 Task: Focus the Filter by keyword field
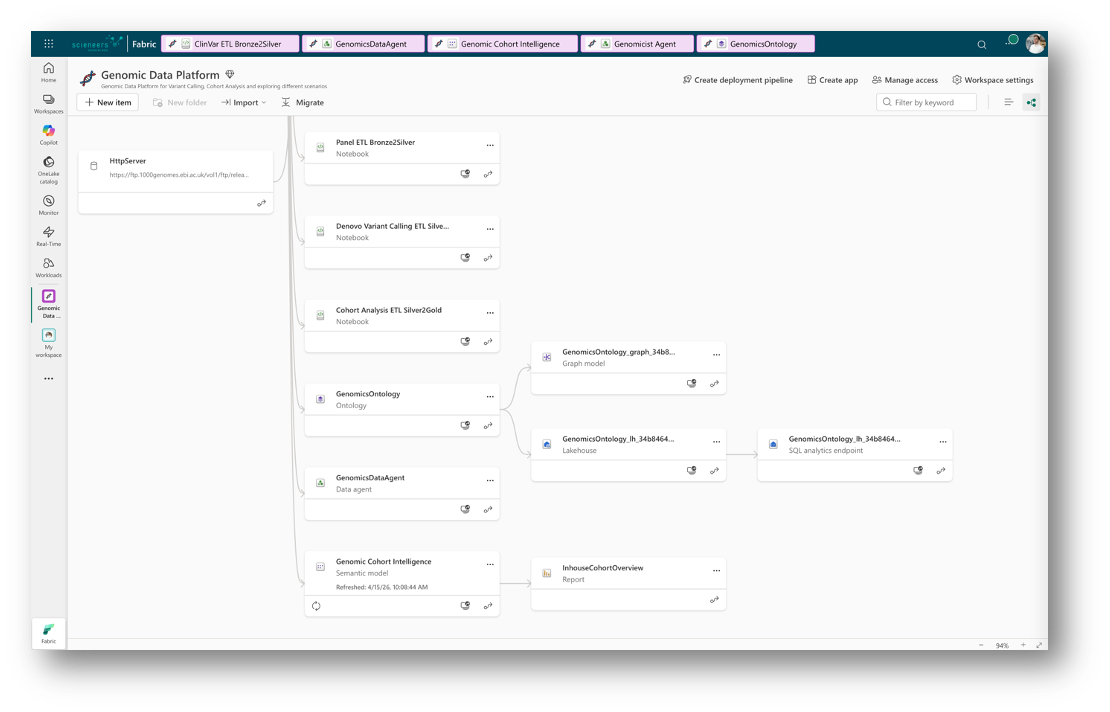pos(926,103)
